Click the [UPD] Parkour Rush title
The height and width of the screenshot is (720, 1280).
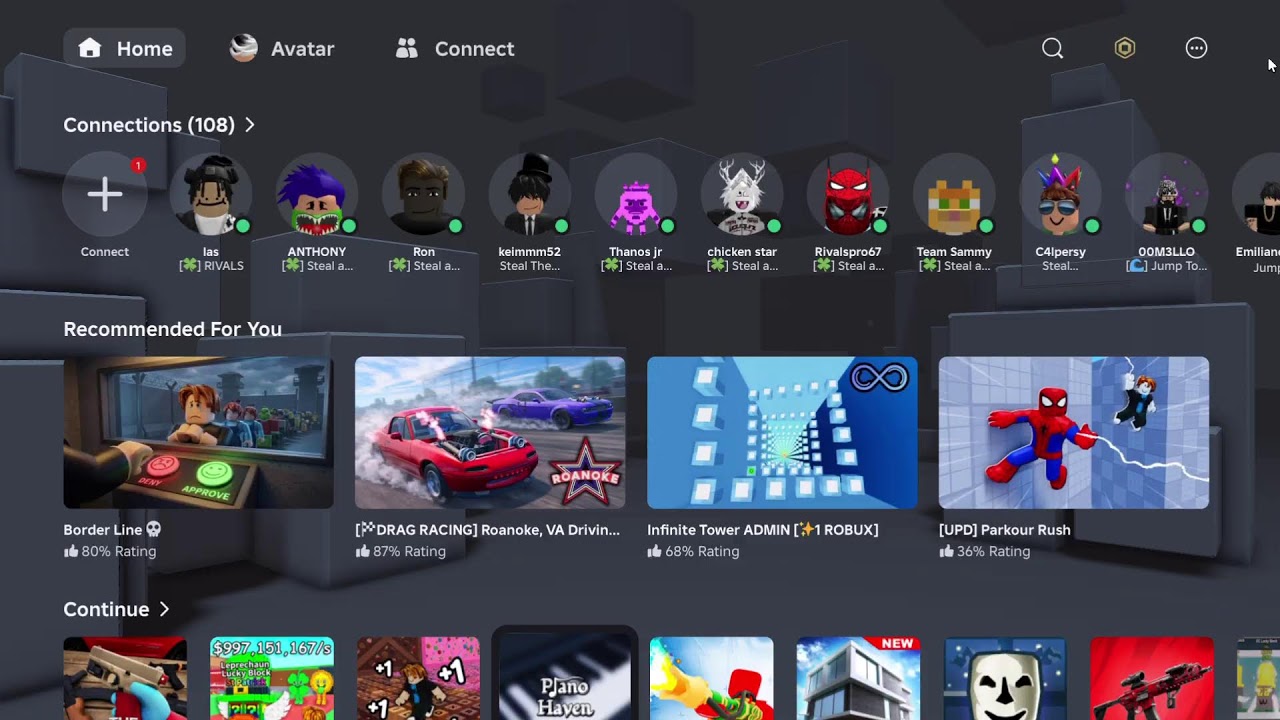click(x=1005, y=530)
